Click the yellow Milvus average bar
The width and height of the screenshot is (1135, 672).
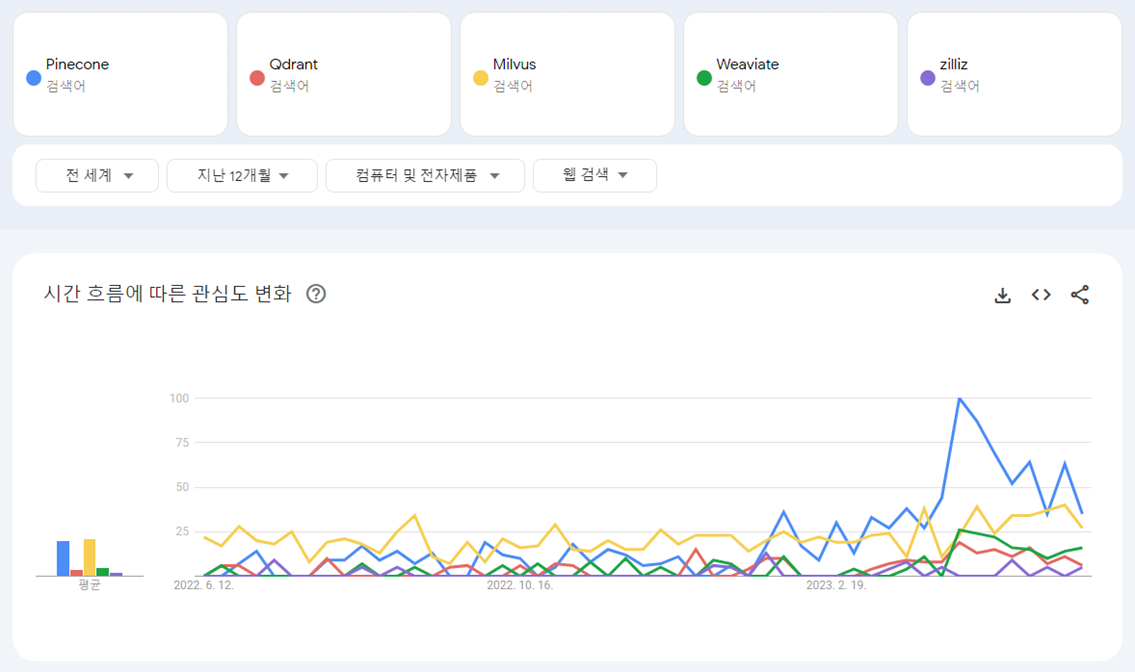[89, 558]
